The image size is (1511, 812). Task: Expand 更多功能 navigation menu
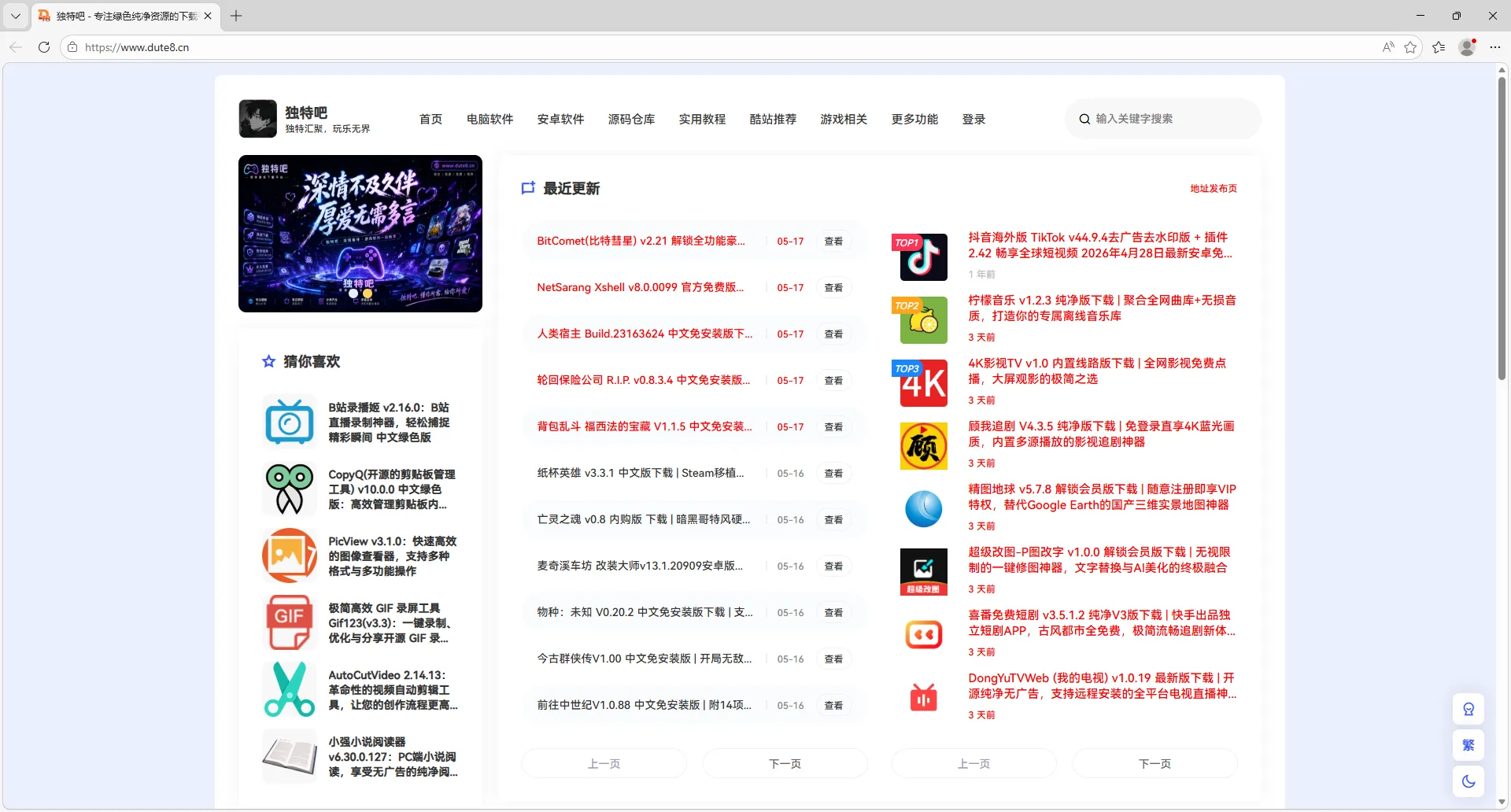click(x=914, y=119)
